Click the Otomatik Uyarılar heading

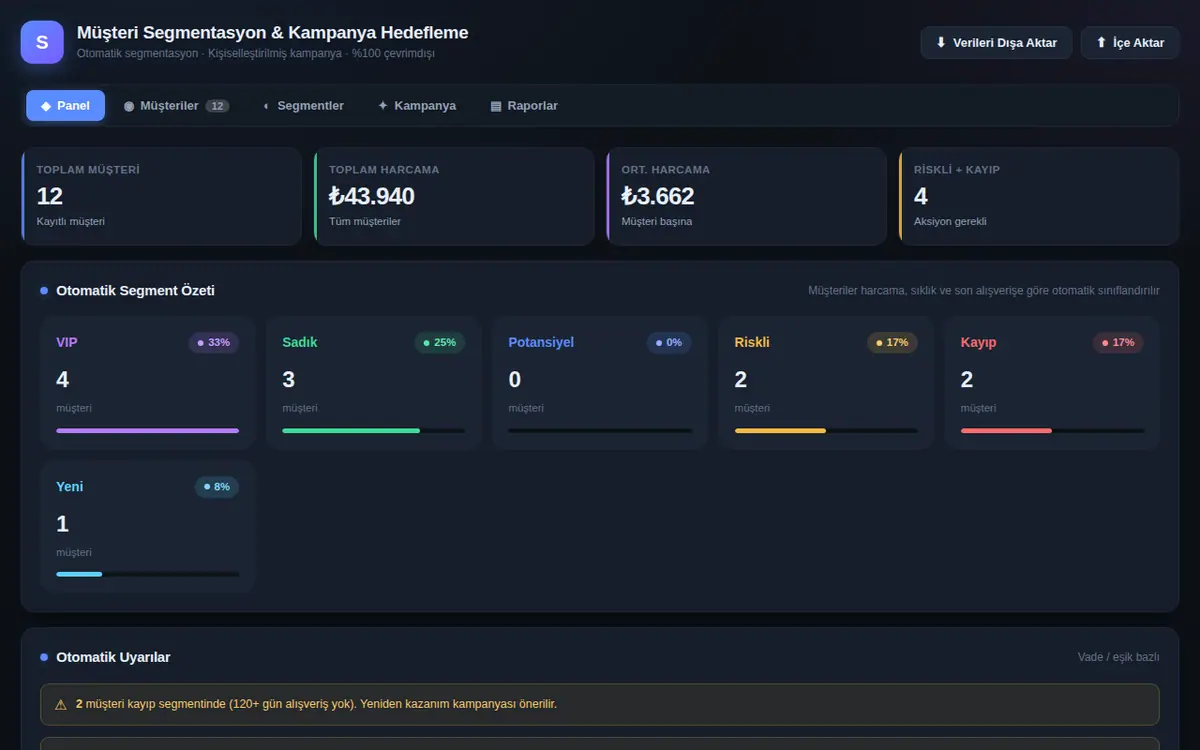point(113,657)
